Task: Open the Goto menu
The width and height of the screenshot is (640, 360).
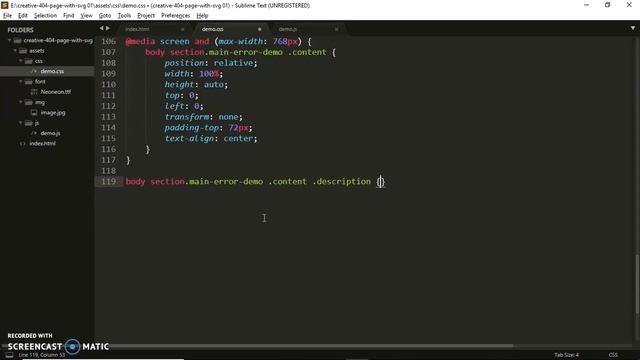Action: pyautogui.click(x=105, y=16)
